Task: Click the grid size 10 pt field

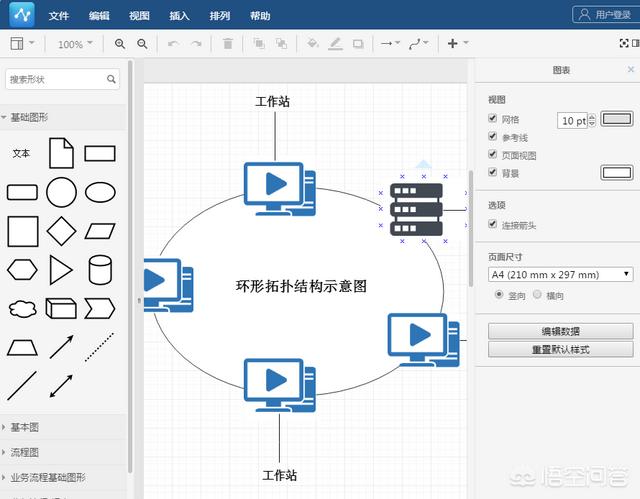Action: (x=573, y=120)
